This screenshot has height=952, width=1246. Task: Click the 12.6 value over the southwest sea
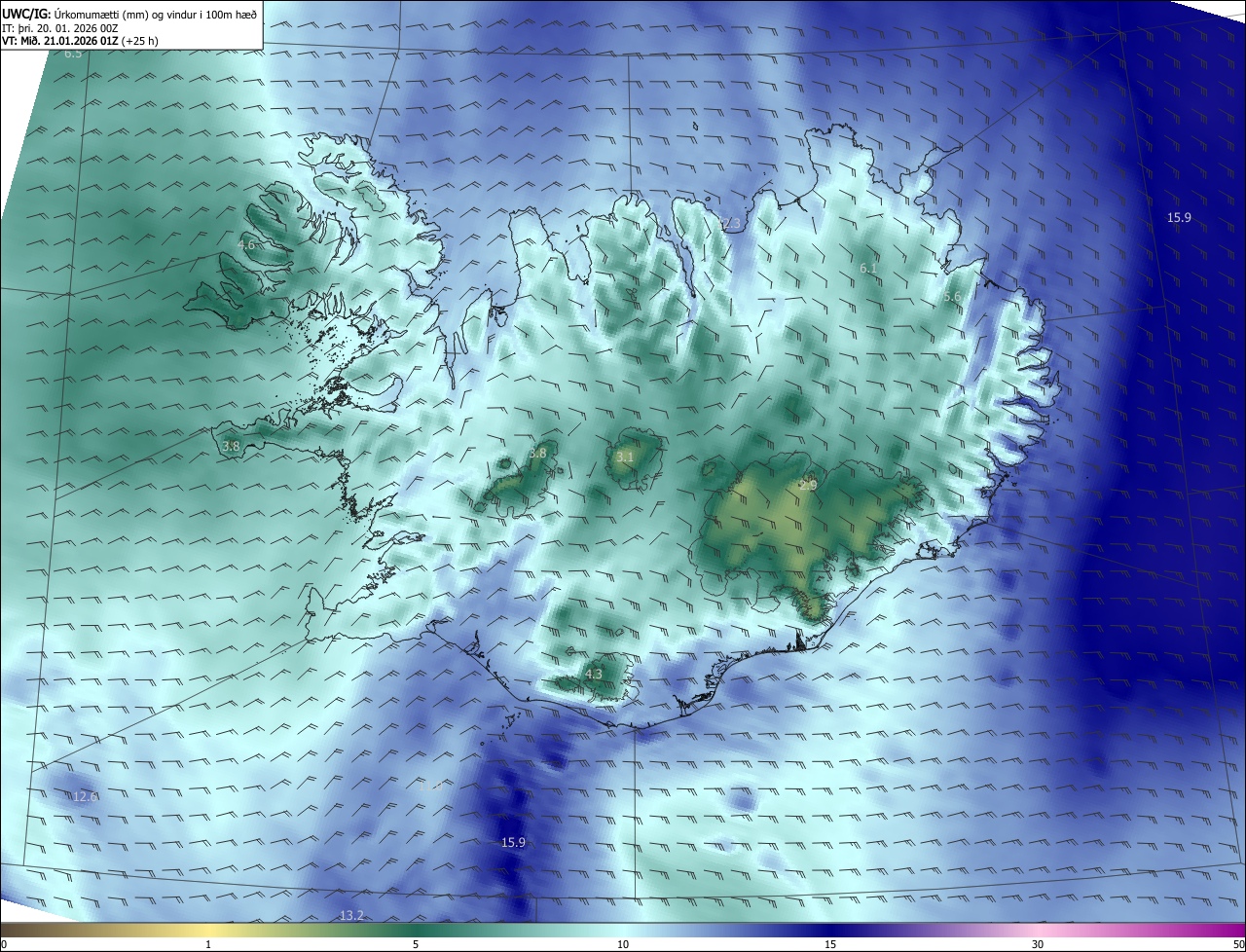pyautogui.click(x=86, y=796)
